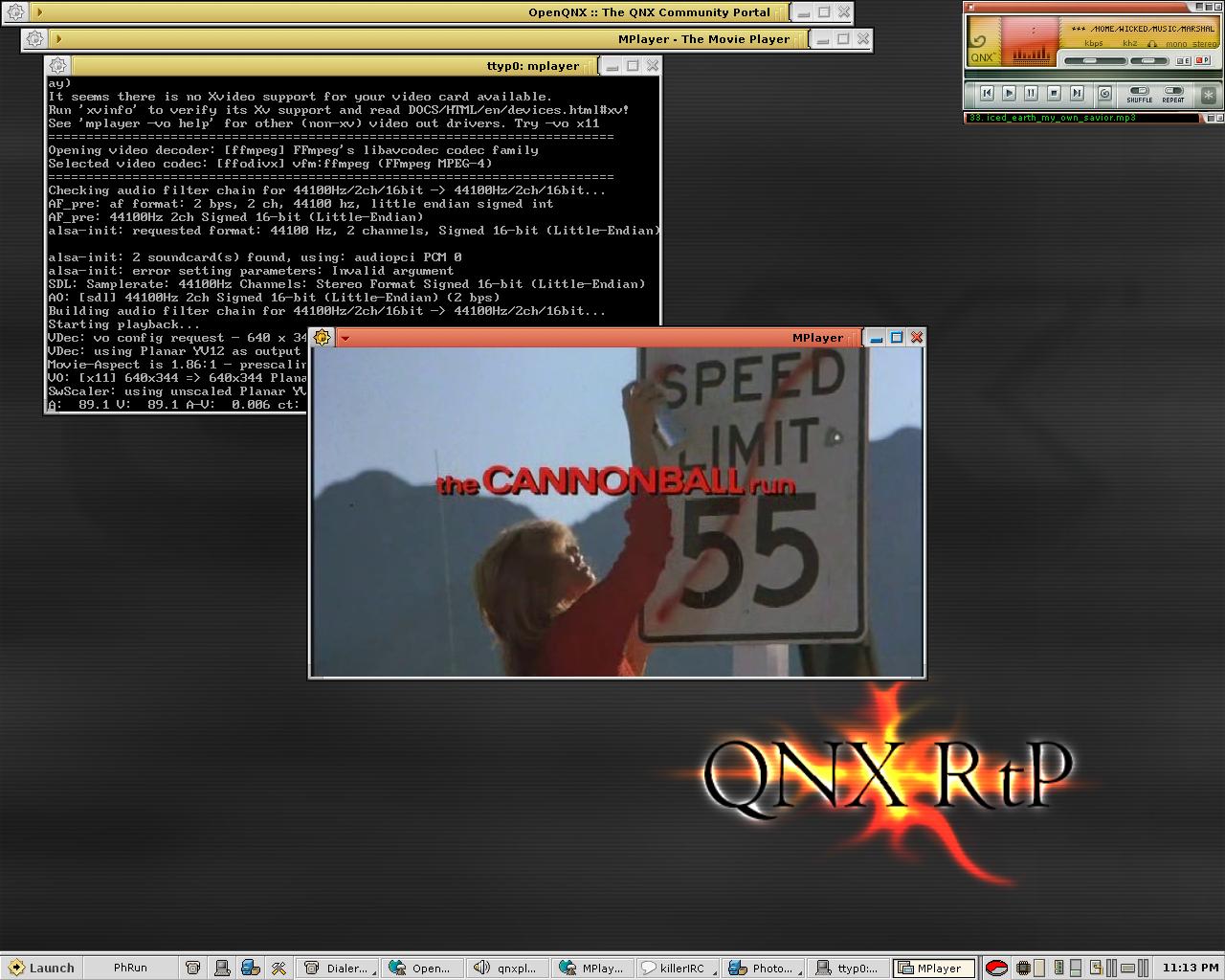Click the PhRun button
Screen dimensions: 1225x980
[x=130, y=968]
